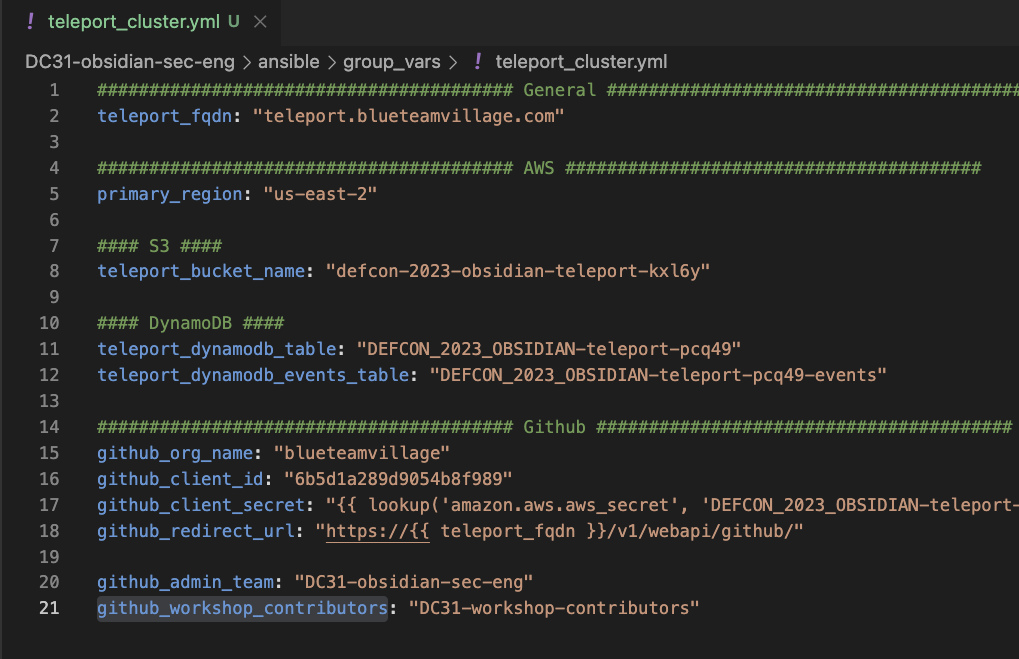Expand chevron after ansible breadcrumb

coord(331,62)
